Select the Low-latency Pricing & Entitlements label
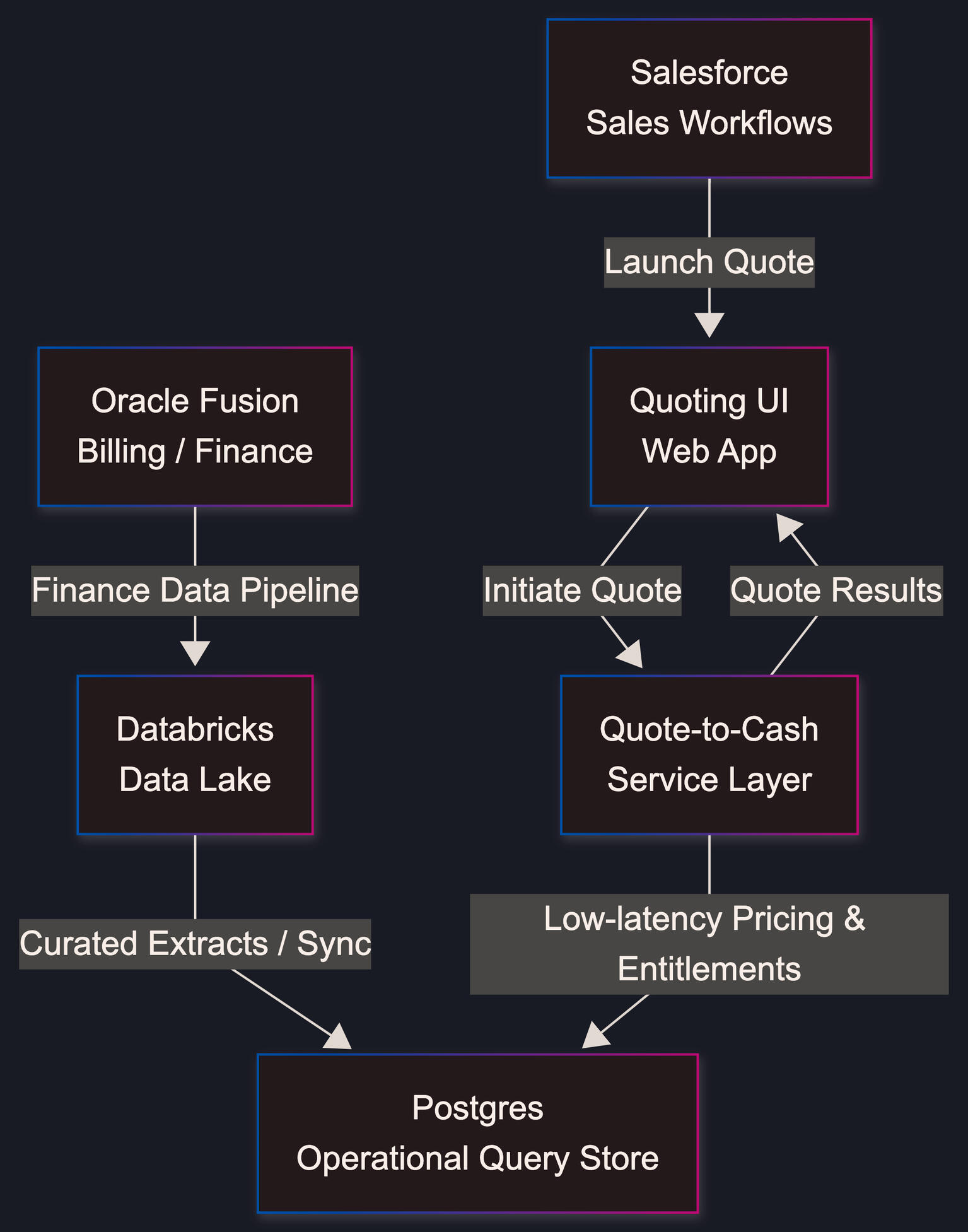968x1232 pixels. click(709, 944)
